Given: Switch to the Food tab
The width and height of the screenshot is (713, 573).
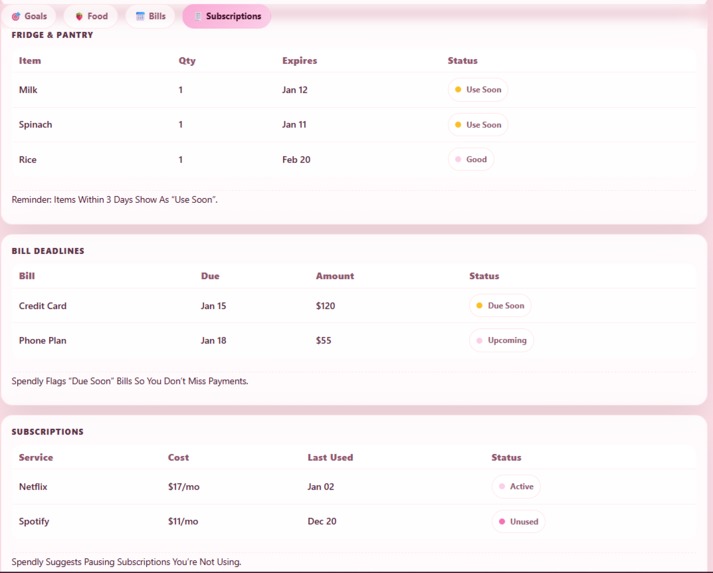Looking at the screenshot, I should (x=91, y=16).
